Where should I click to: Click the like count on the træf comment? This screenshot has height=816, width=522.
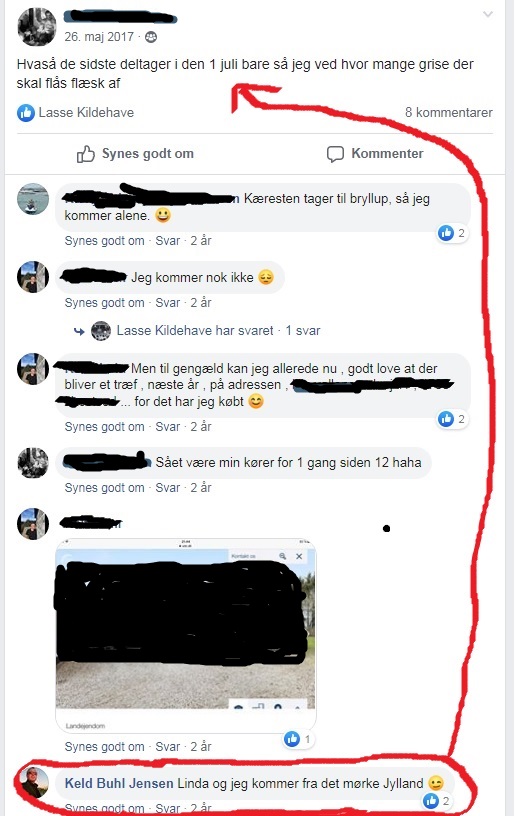452,419
